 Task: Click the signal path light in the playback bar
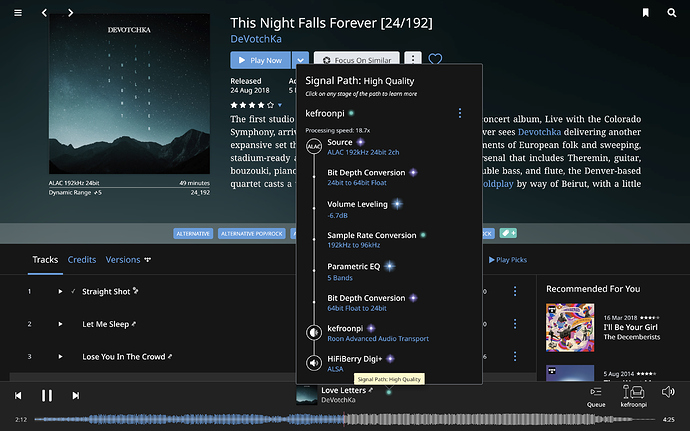389,391
